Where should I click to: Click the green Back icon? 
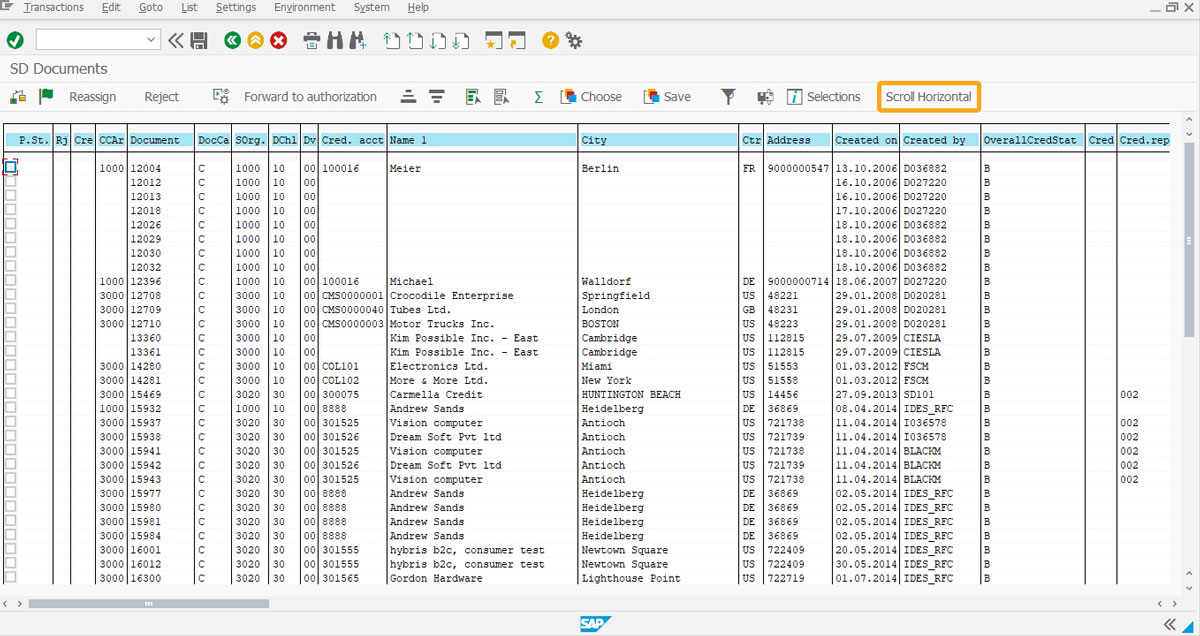pyautogui.click(x=233, y=40)
